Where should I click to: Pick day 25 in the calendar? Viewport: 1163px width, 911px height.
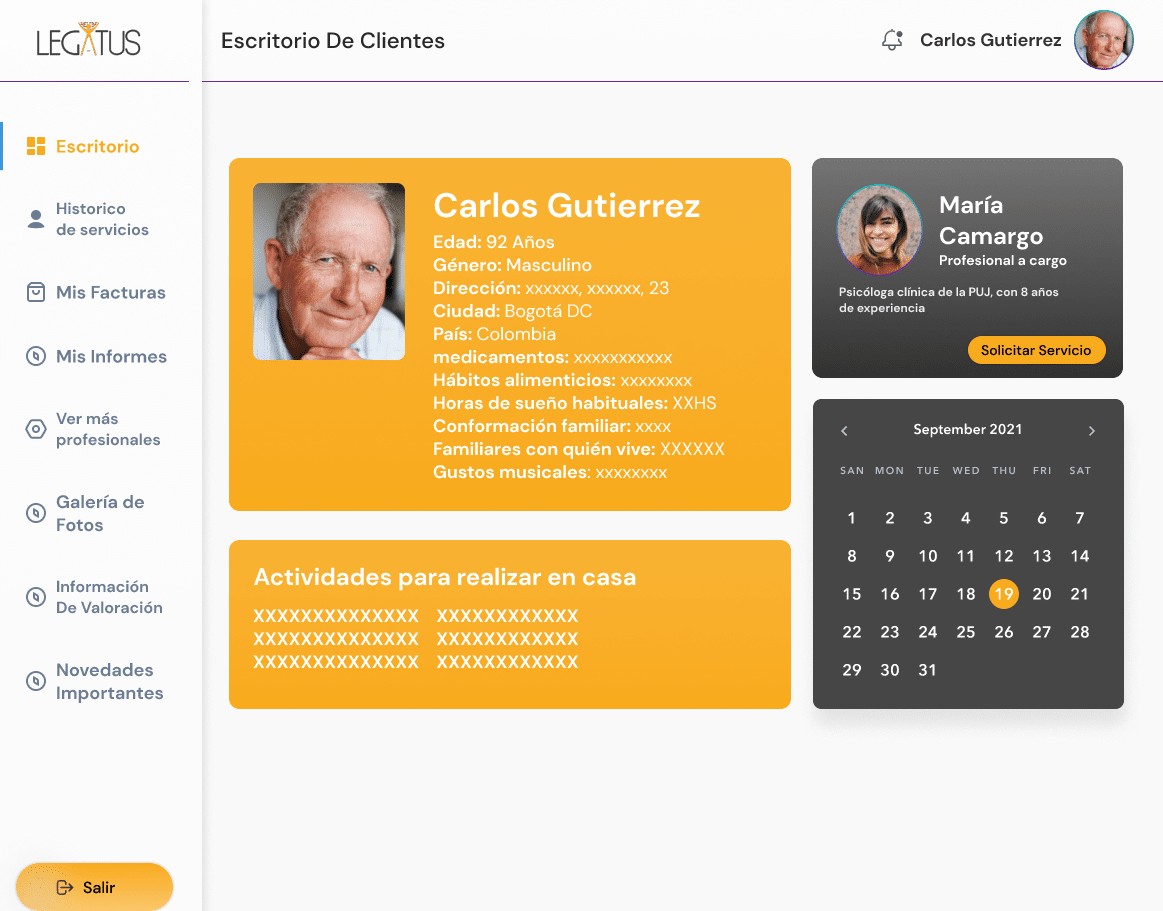pos(965,632)
